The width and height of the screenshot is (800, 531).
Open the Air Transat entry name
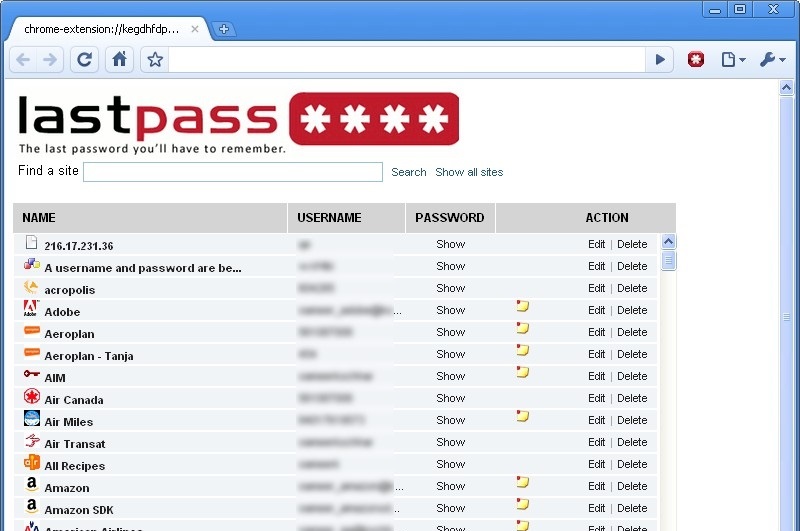74,444
